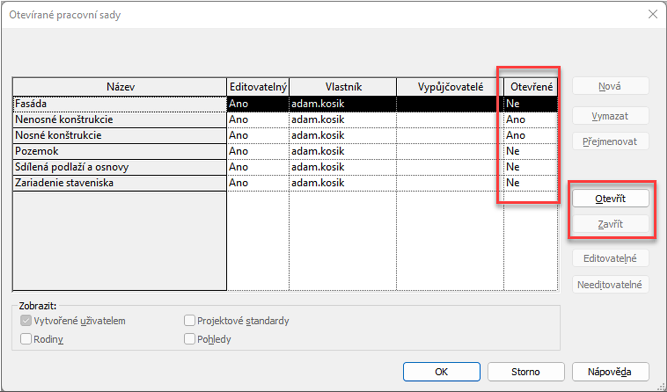The image size is (667, 392).
Task: Cancel with the Storno button
Action: 526,372
